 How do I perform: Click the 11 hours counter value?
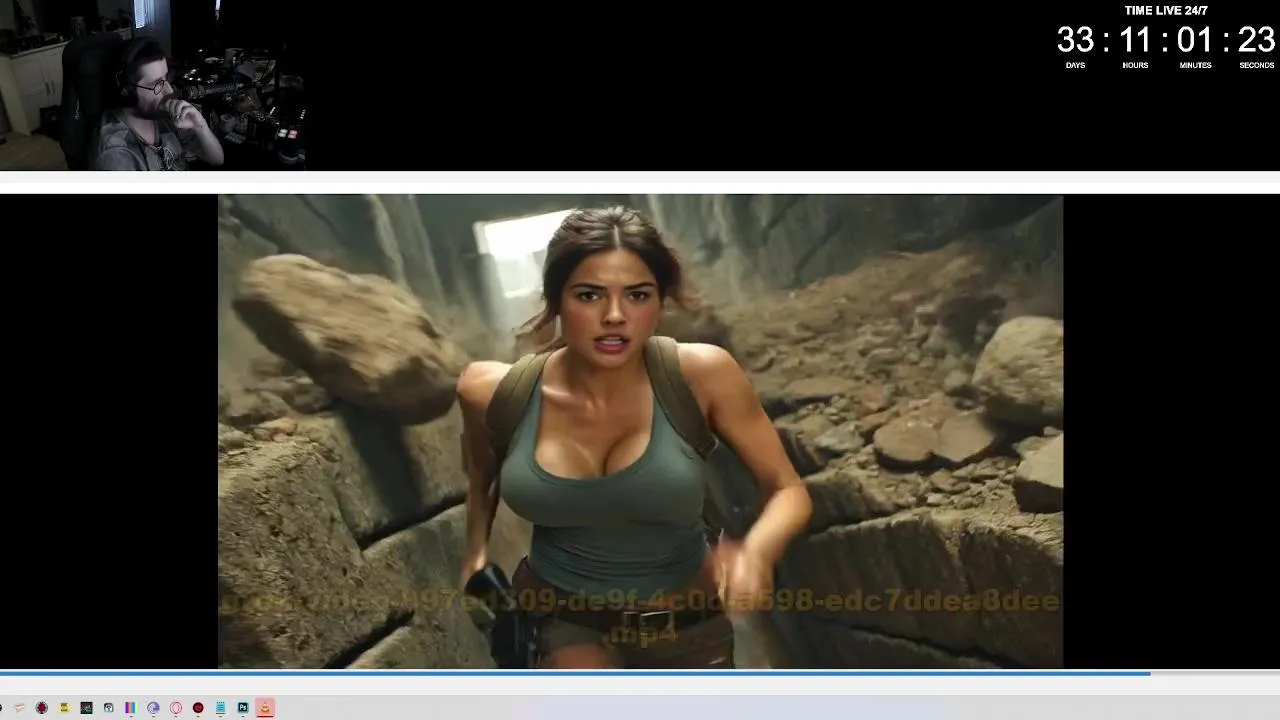[1135, 40]
